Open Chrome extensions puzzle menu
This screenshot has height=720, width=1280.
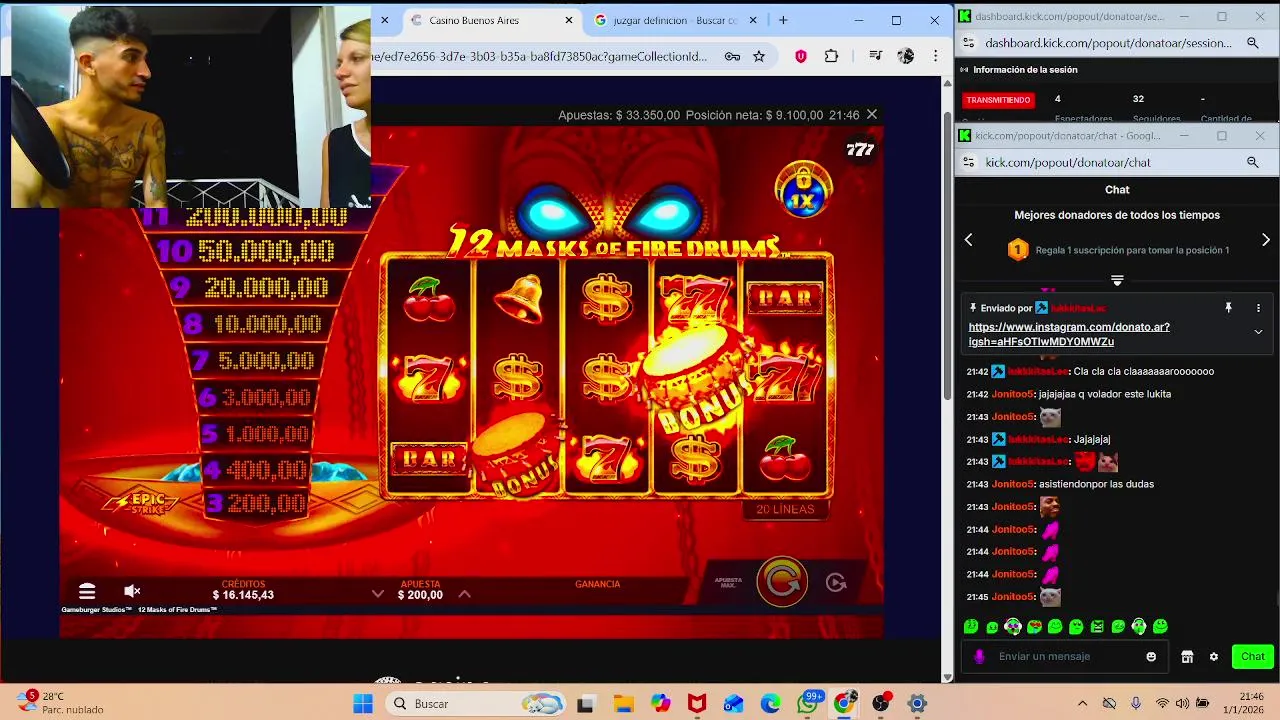(831, 56)
